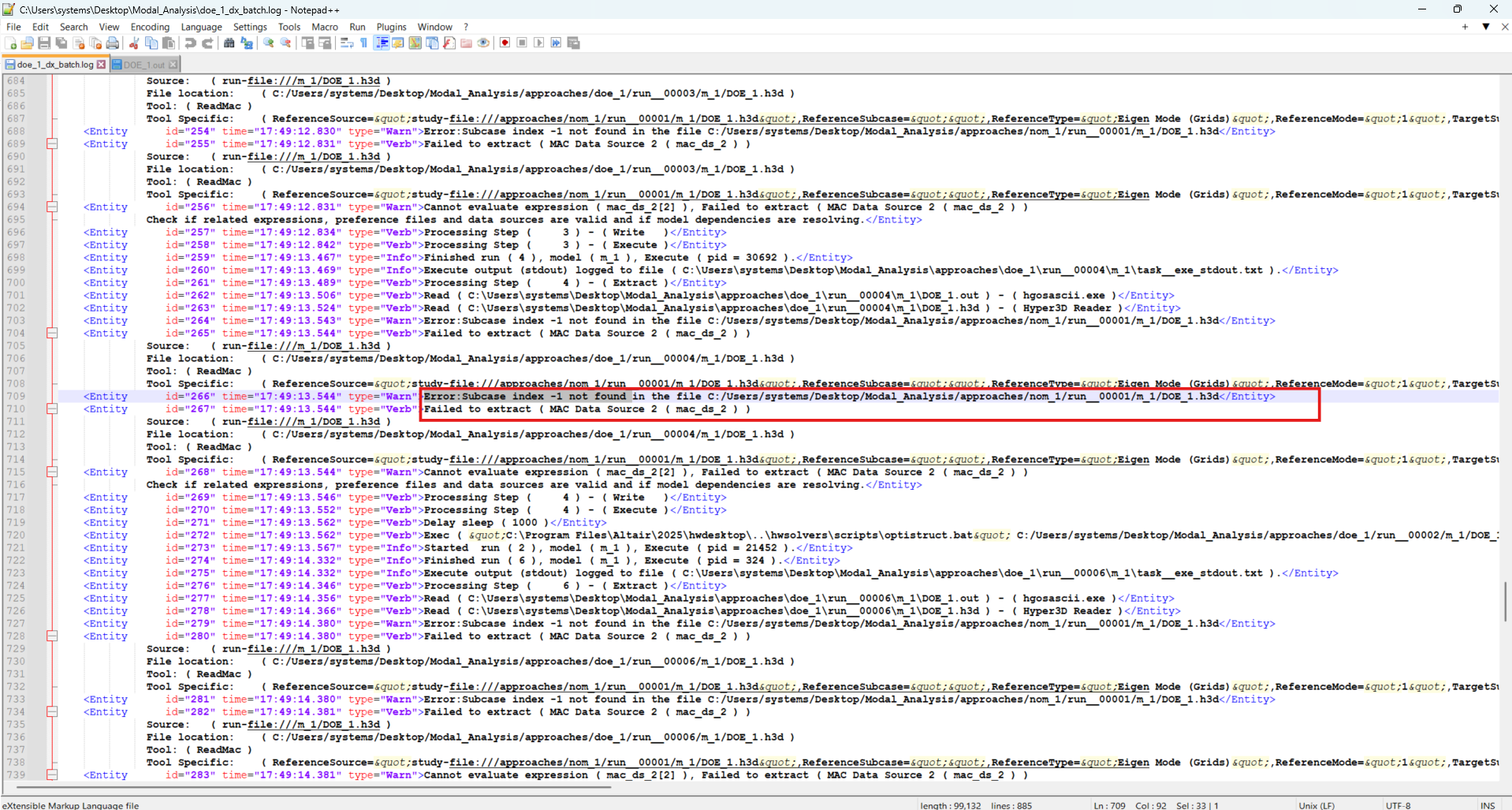Copy the selection using the Copy icon

pos(151,43)
